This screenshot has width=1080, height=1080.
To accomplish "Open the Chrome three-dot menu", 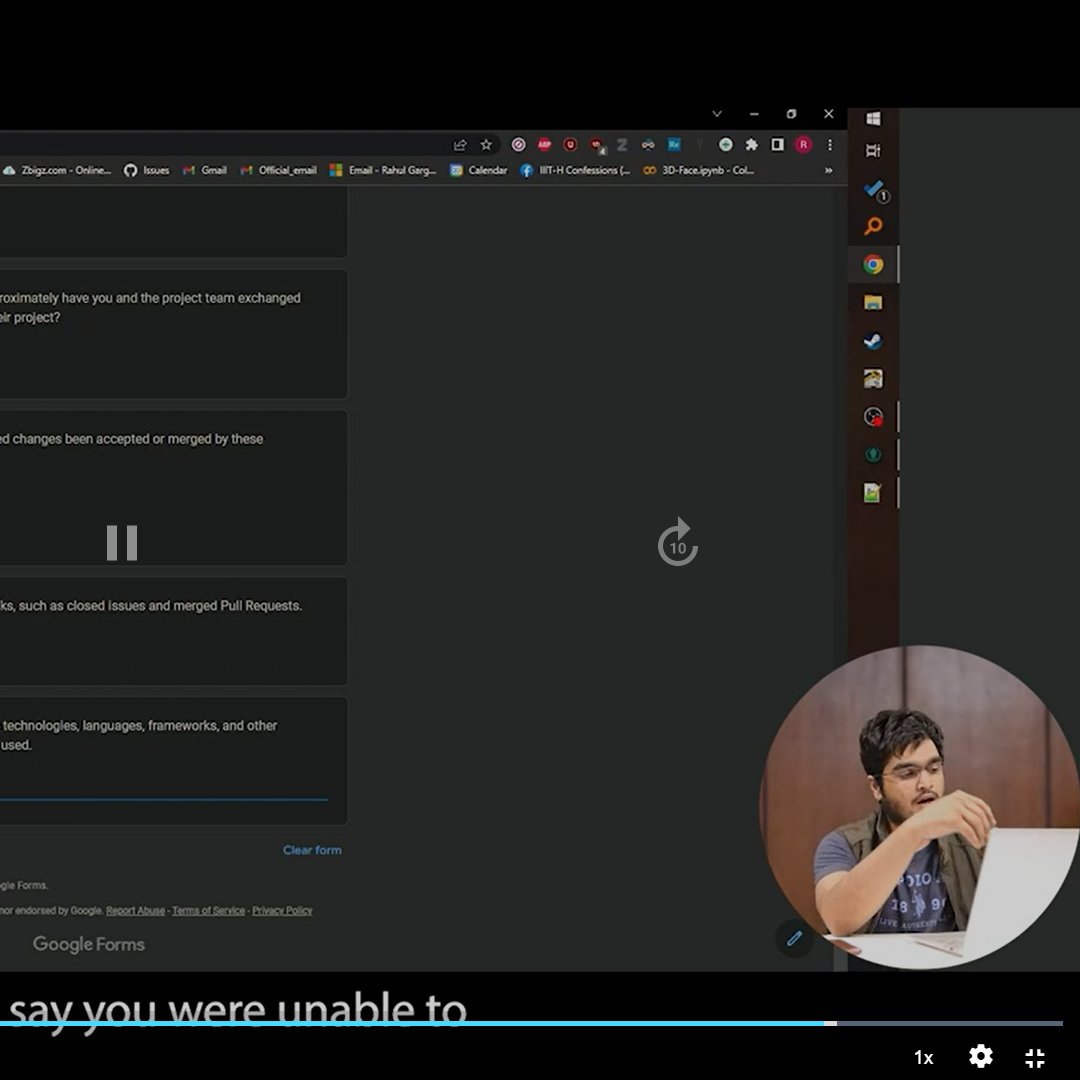I will [x=830, y=145].
